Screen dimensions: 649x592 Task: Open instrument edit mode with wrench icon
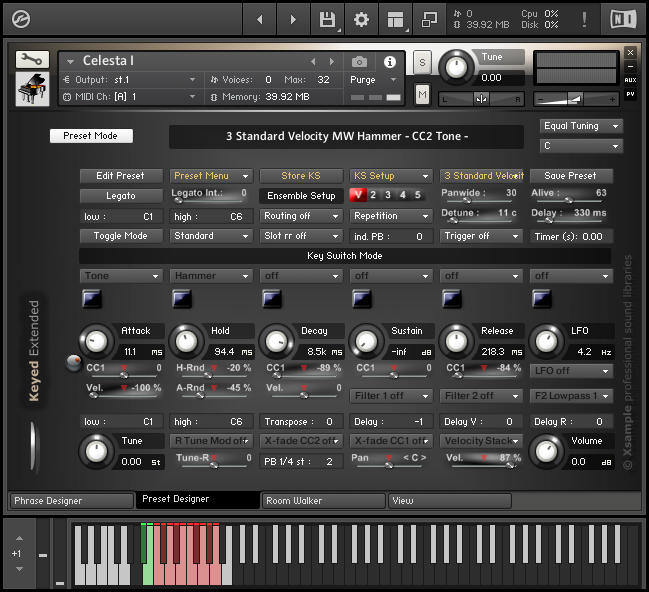pos(32,60)
